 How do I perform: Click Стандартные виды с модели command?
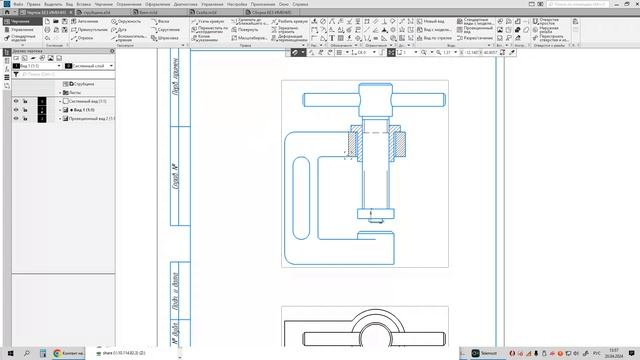coord(475,21)
